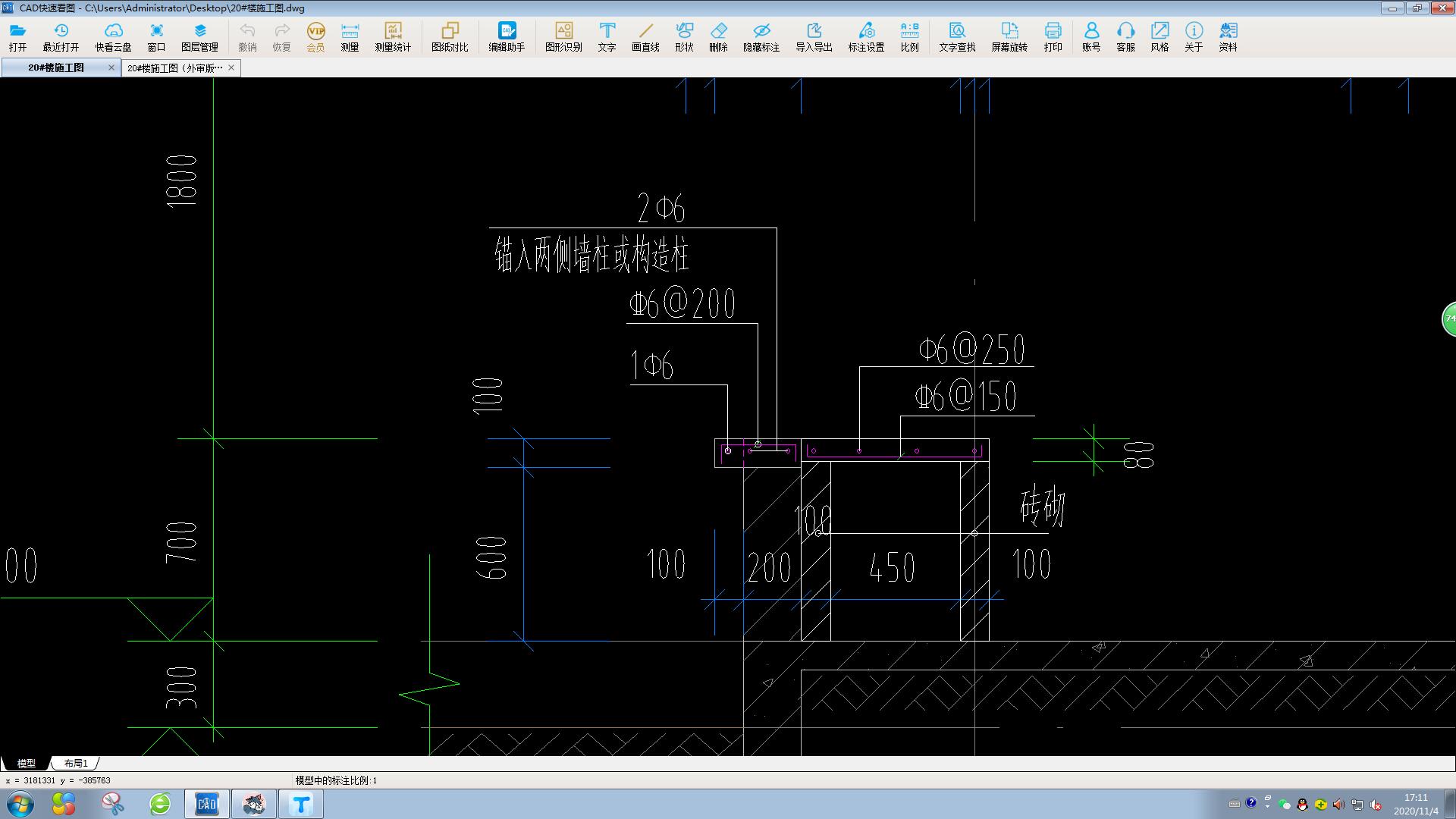Rotate the view with 屏幕旋转
This screenshot has height=819, width=1456.
(x=1009, y=36)
